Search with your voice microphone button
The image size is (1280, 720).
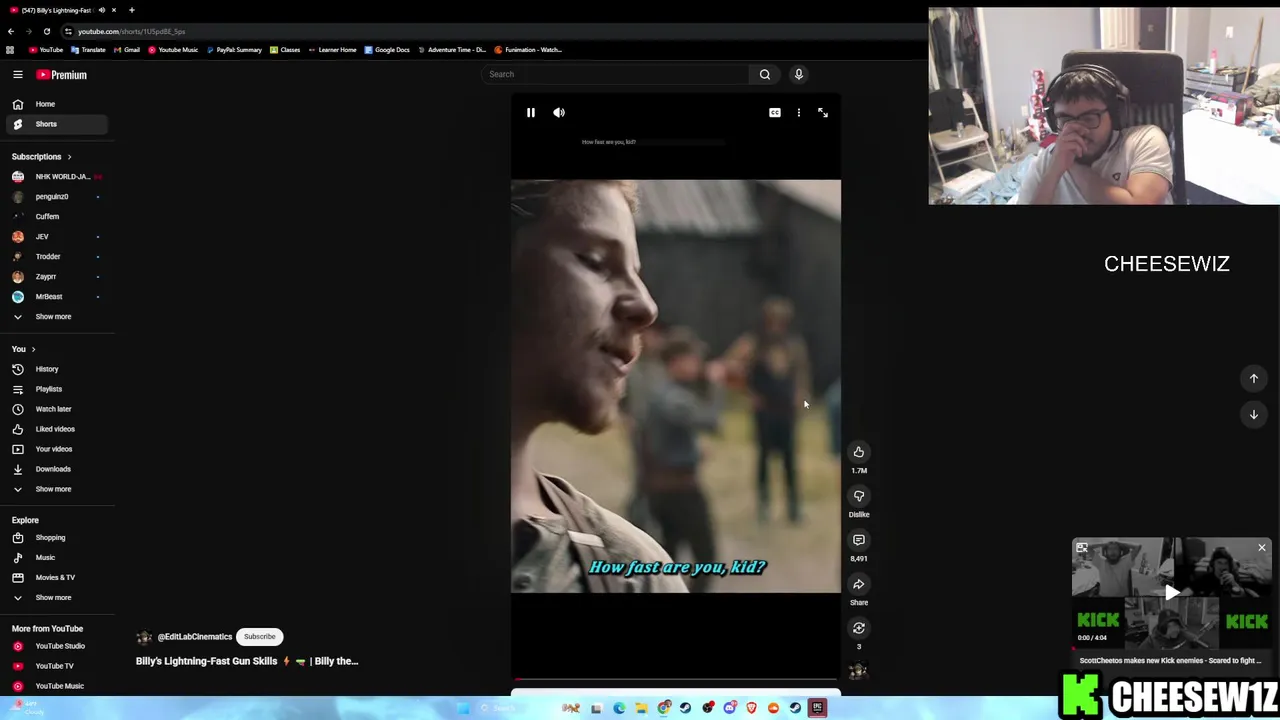799,74
